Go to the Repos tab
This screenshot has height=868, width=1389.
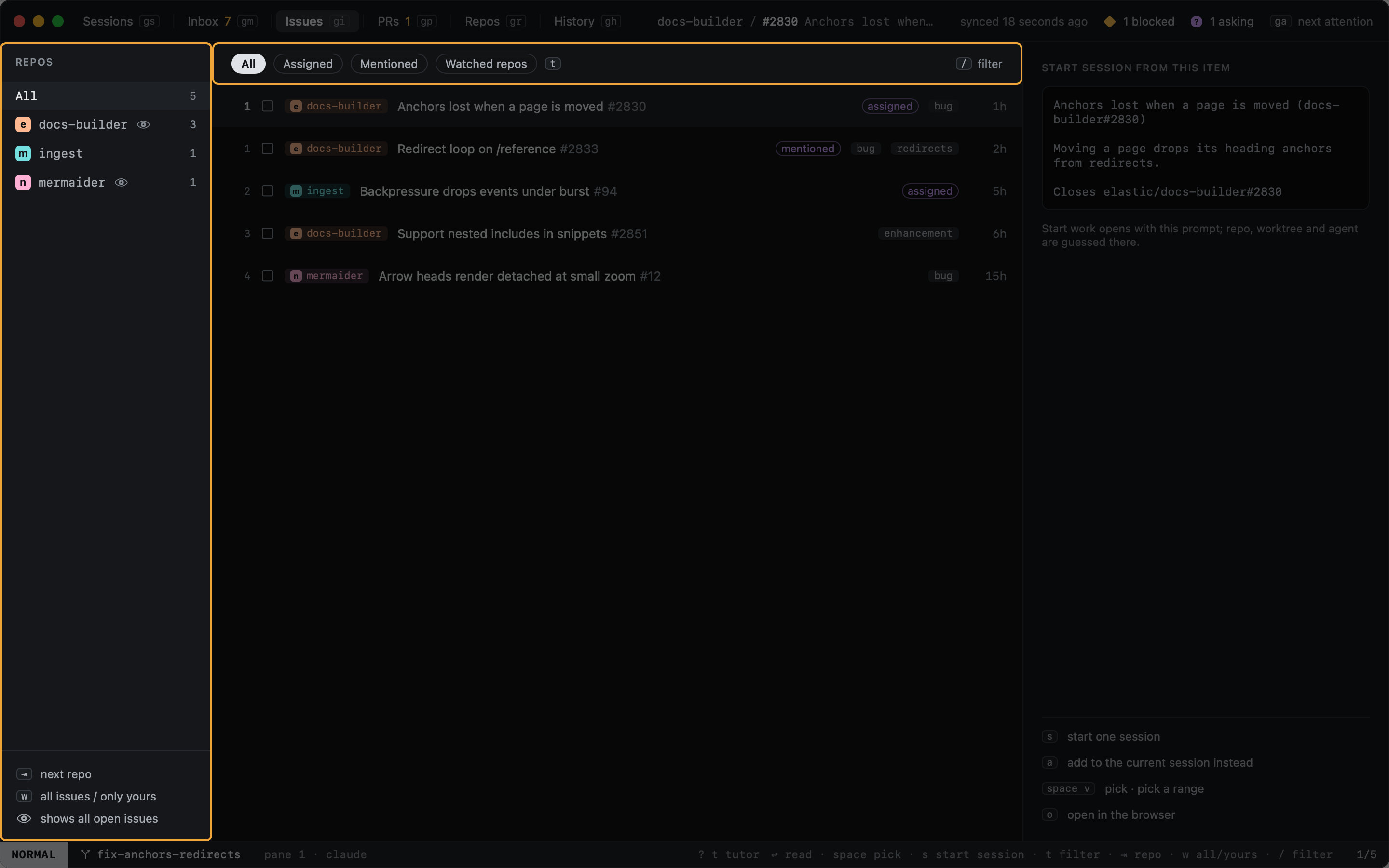pos(495,22)
